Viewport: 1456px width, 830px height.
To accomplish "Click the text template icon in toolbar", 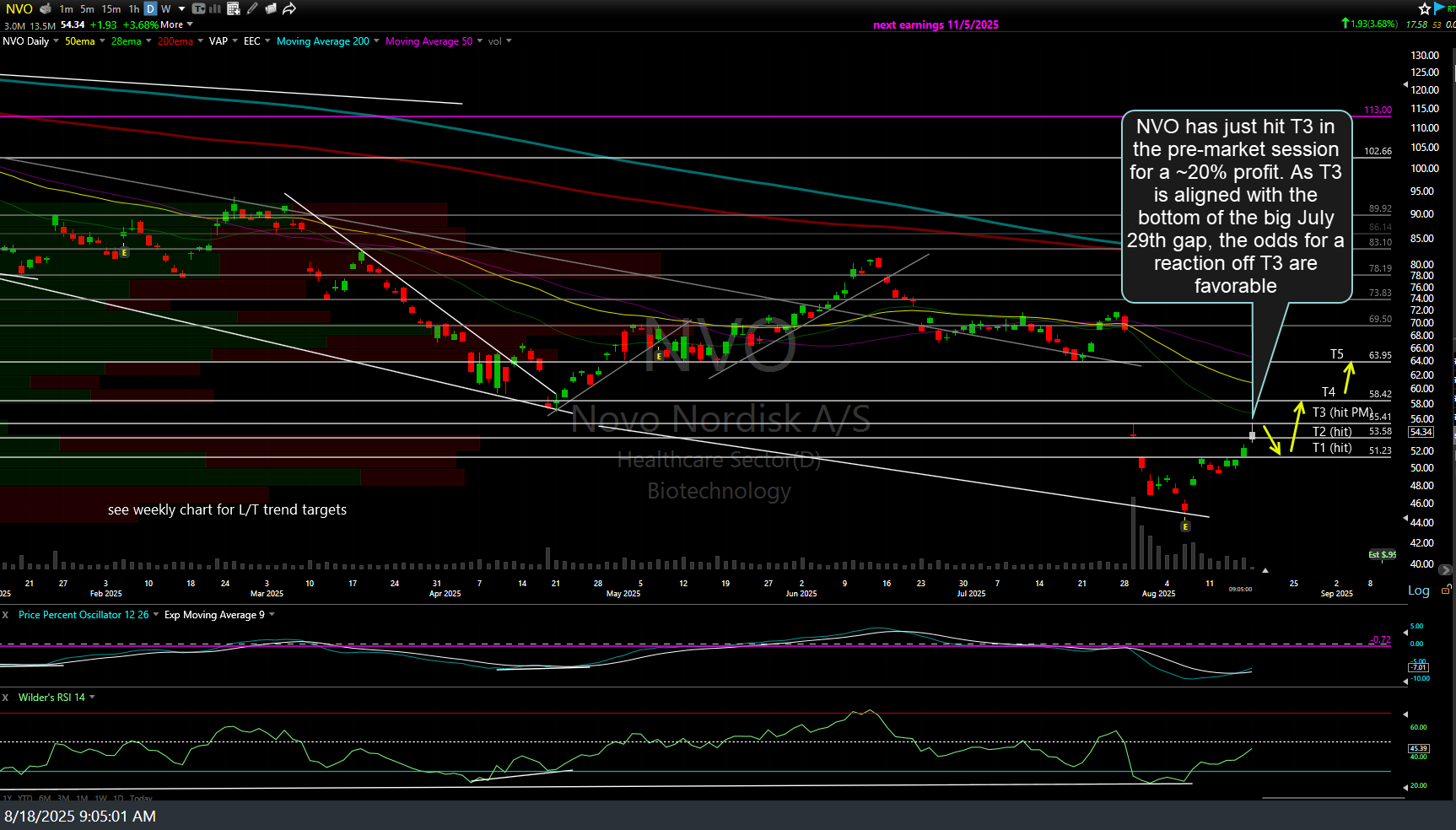I will (198, 8).
